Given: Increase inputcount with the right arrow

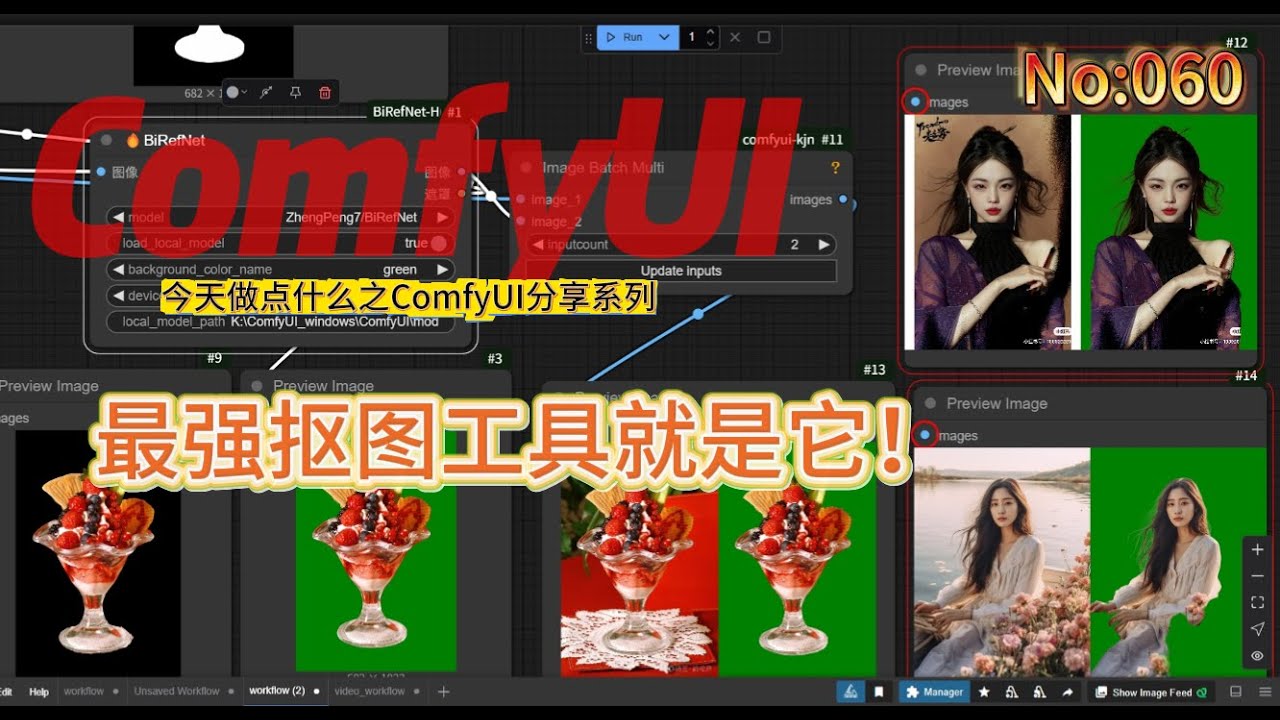Looking at the screenshot, I should [x=823, y=244].
